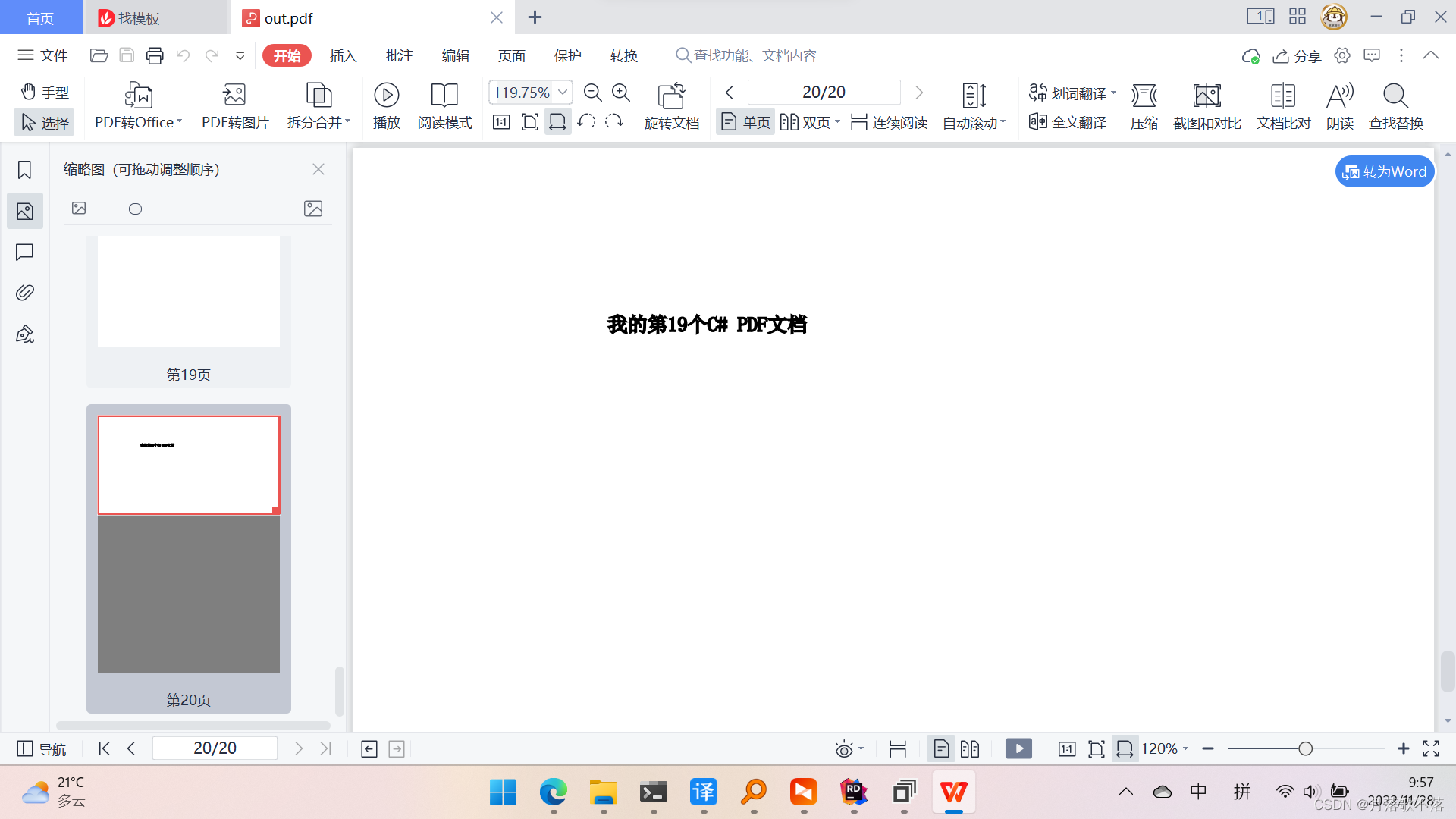Click the search 查找功能 box

coord(746,55)
